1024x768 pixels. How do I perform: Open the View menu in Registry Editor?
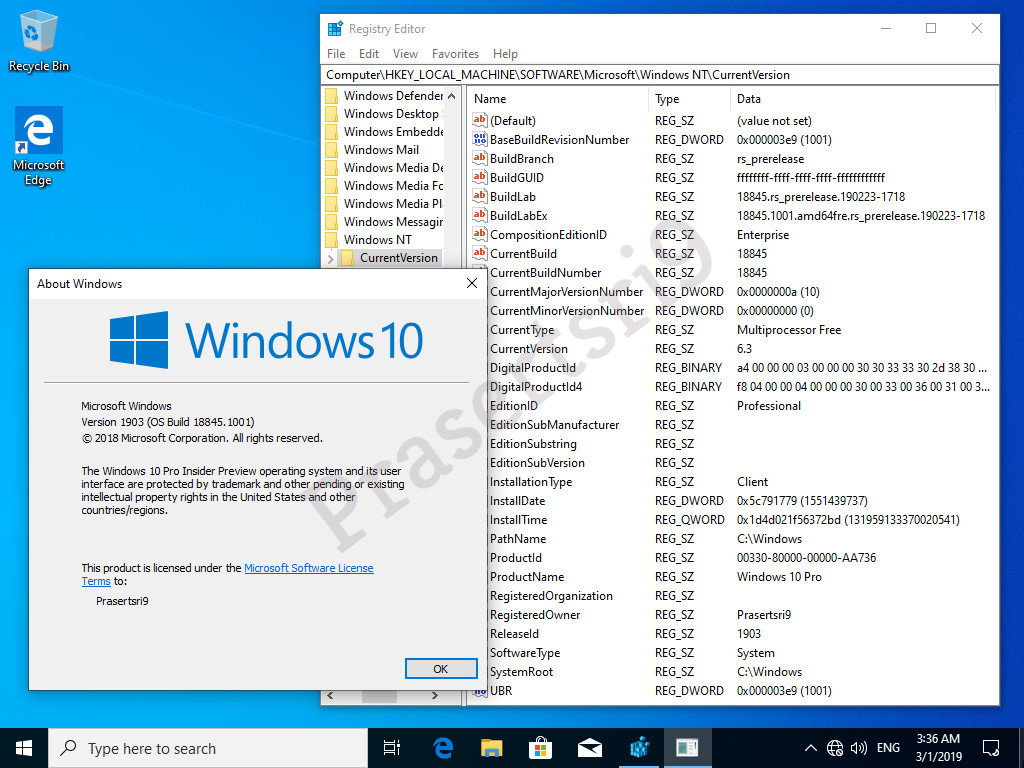(405, 54)
